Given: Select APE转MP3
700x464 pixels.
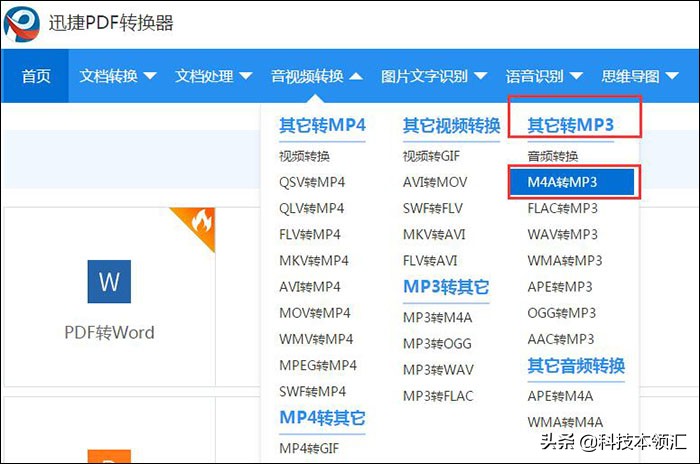Looking at the screenshot, I should point(560,287).
